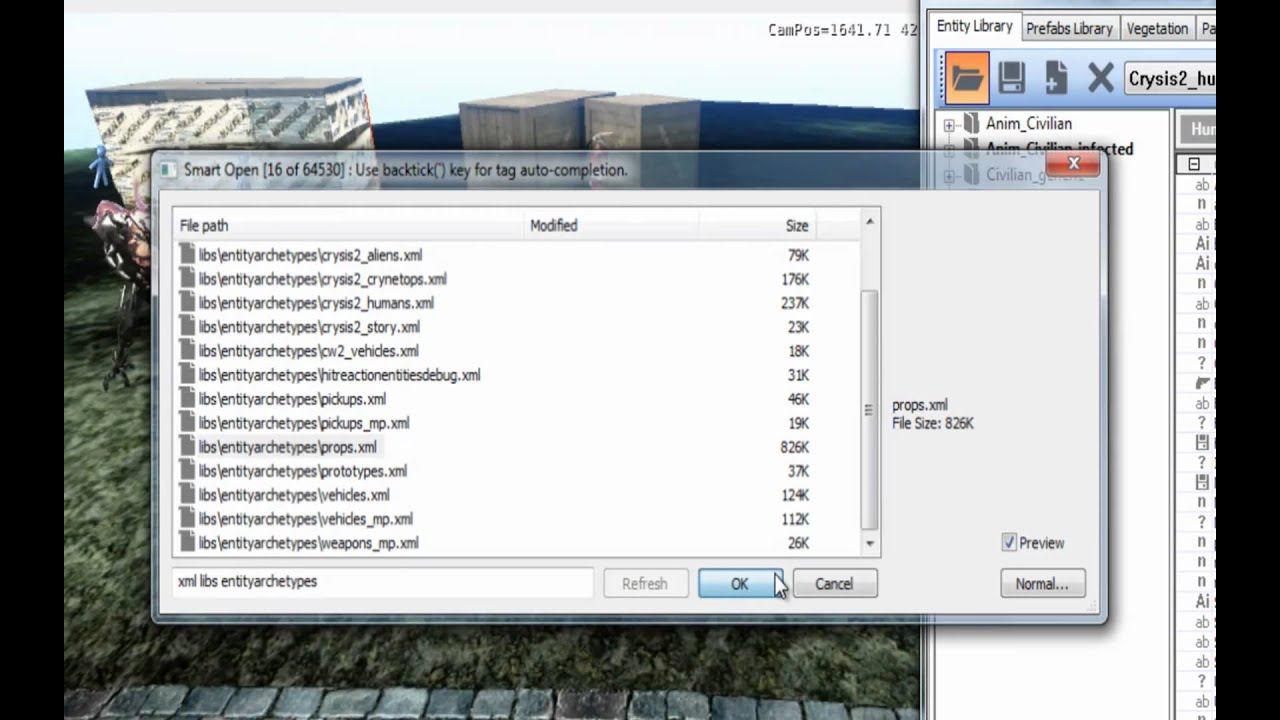
Task: Click the greyed-out Refresh button
Action: [x=644, y=584]
